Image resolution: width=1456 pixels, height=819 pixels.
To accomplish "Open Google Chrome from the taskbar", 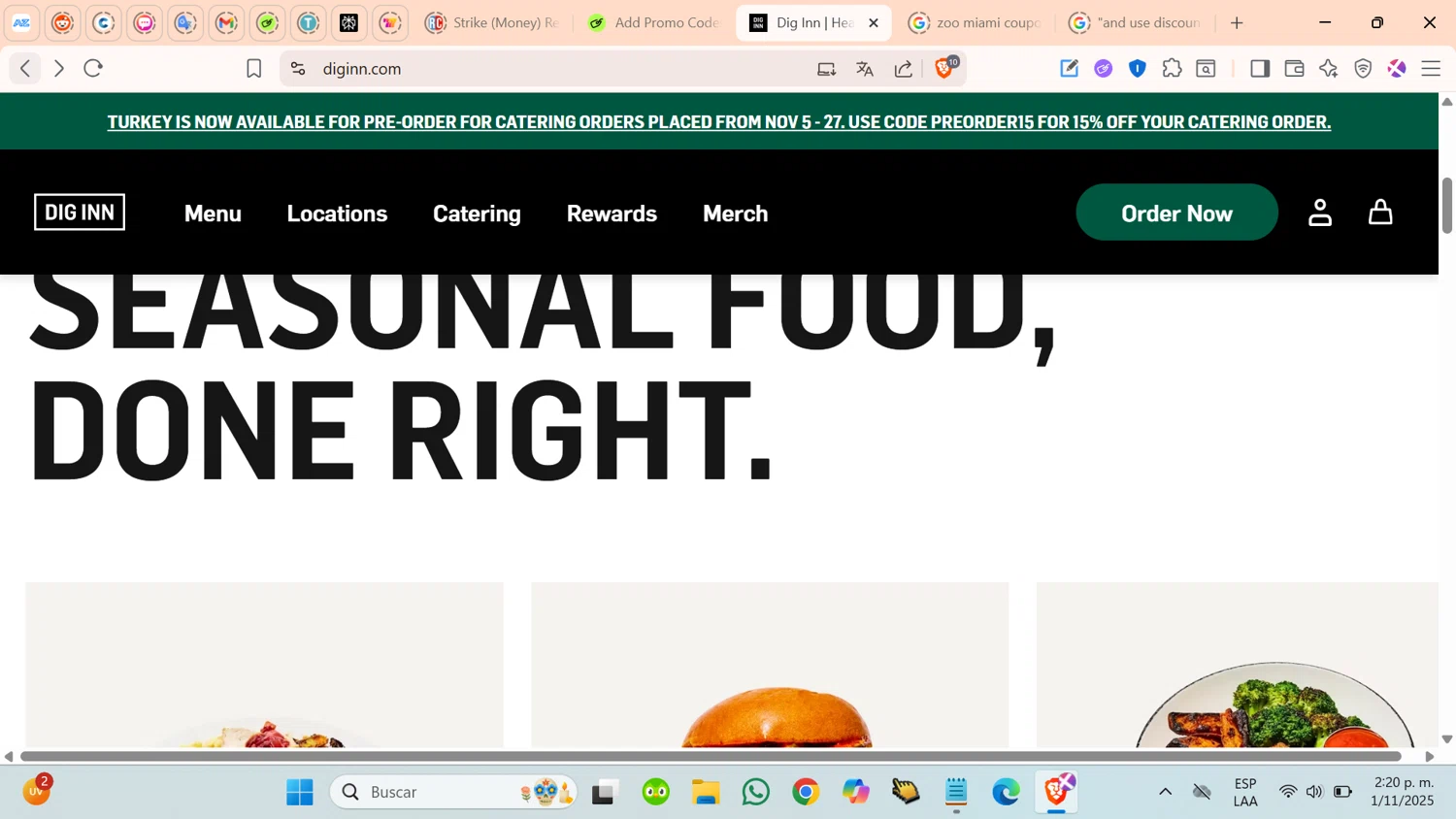I will point(806,792).
